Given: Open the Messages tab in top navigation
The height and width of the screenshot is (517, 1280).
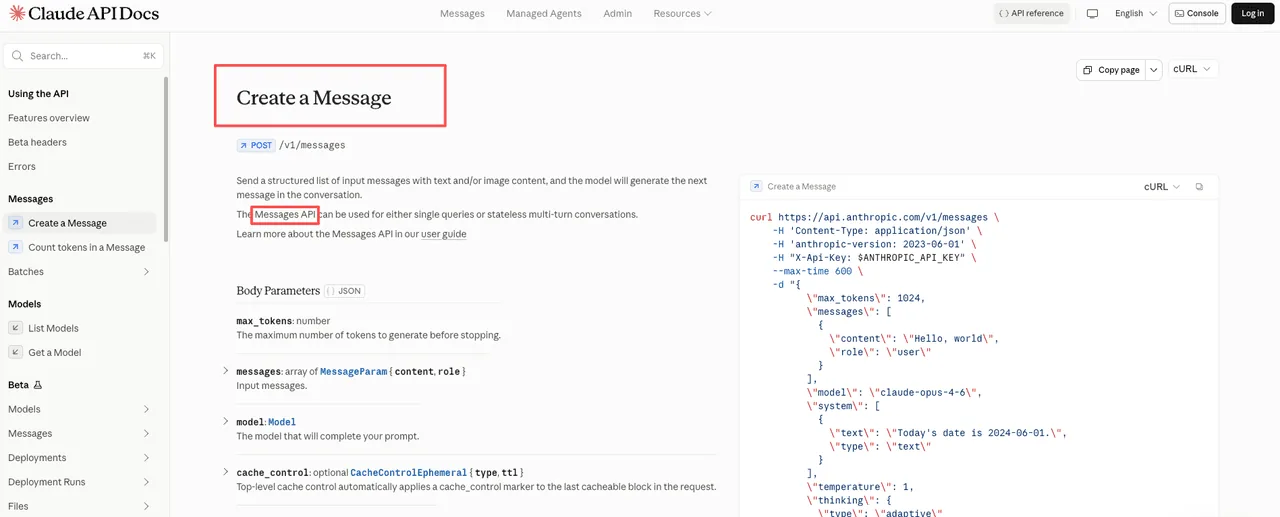Looking at the screenshot, I should pos(462,14).
